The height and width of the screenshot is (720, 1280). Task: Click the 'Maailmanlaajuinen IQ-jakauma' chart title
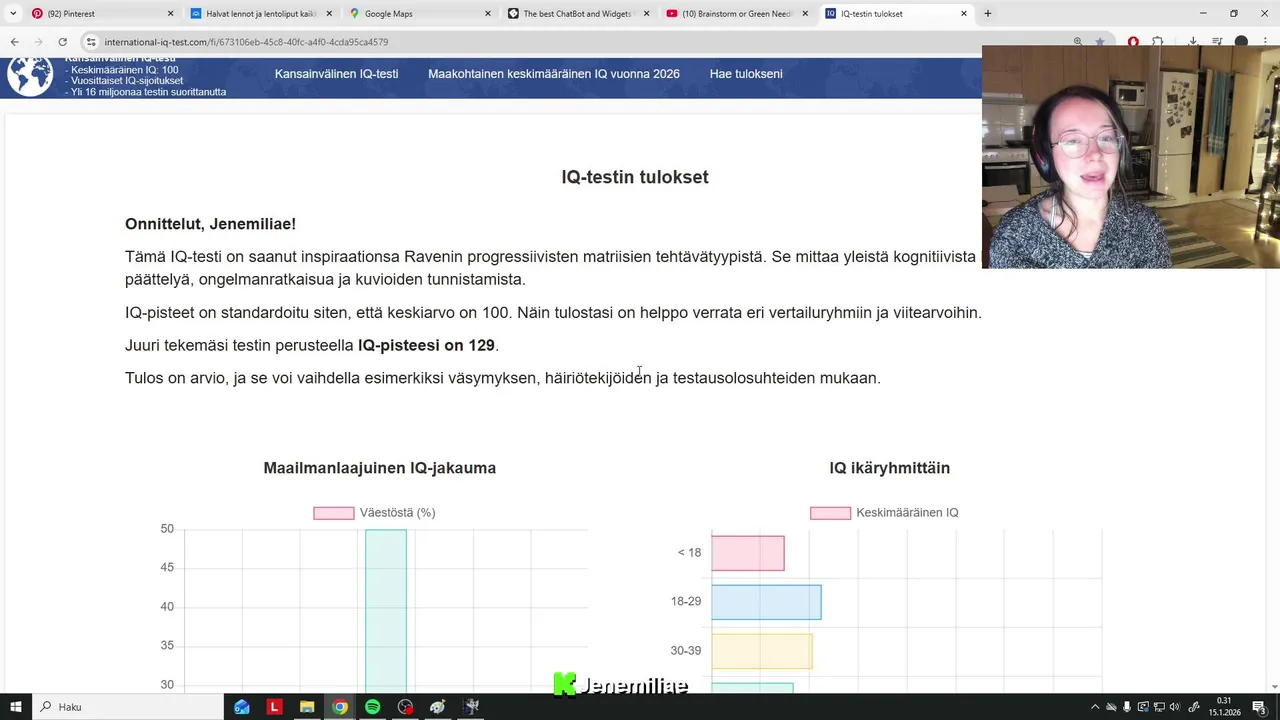[380, 468]
